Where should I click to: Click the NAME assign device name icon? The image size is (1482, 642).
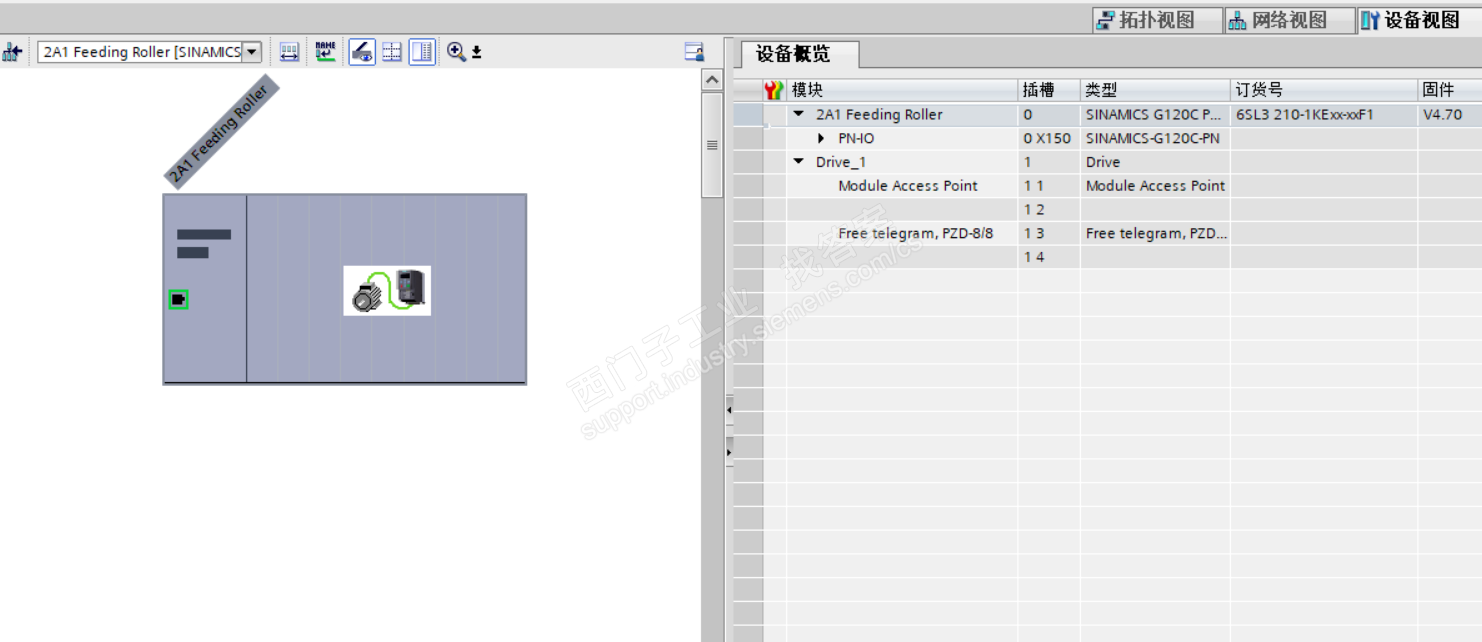[325, 52]
